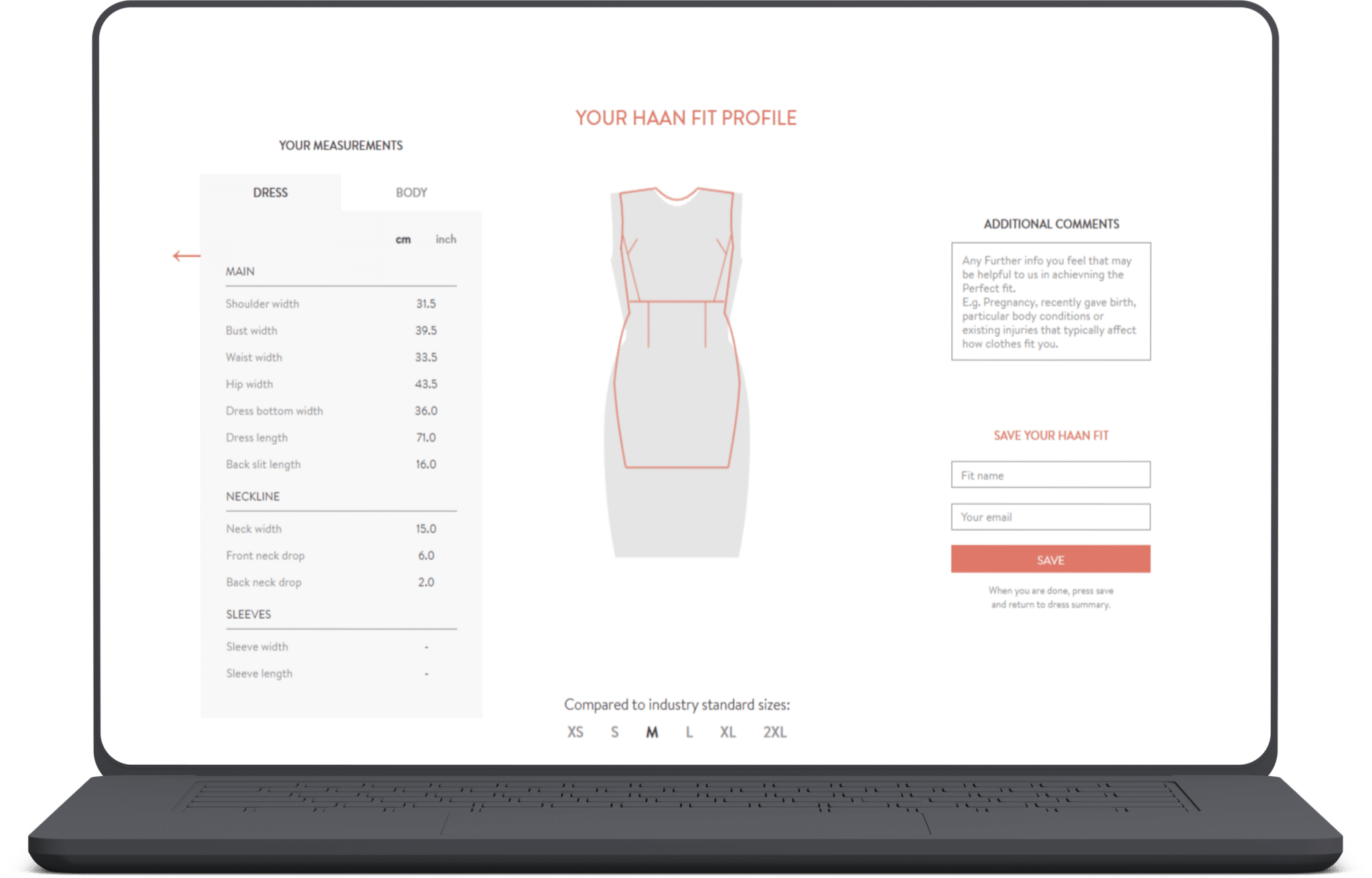
Task: Click the SAVE YOUR HAAN FIT heading
Action: (1050, 436)
